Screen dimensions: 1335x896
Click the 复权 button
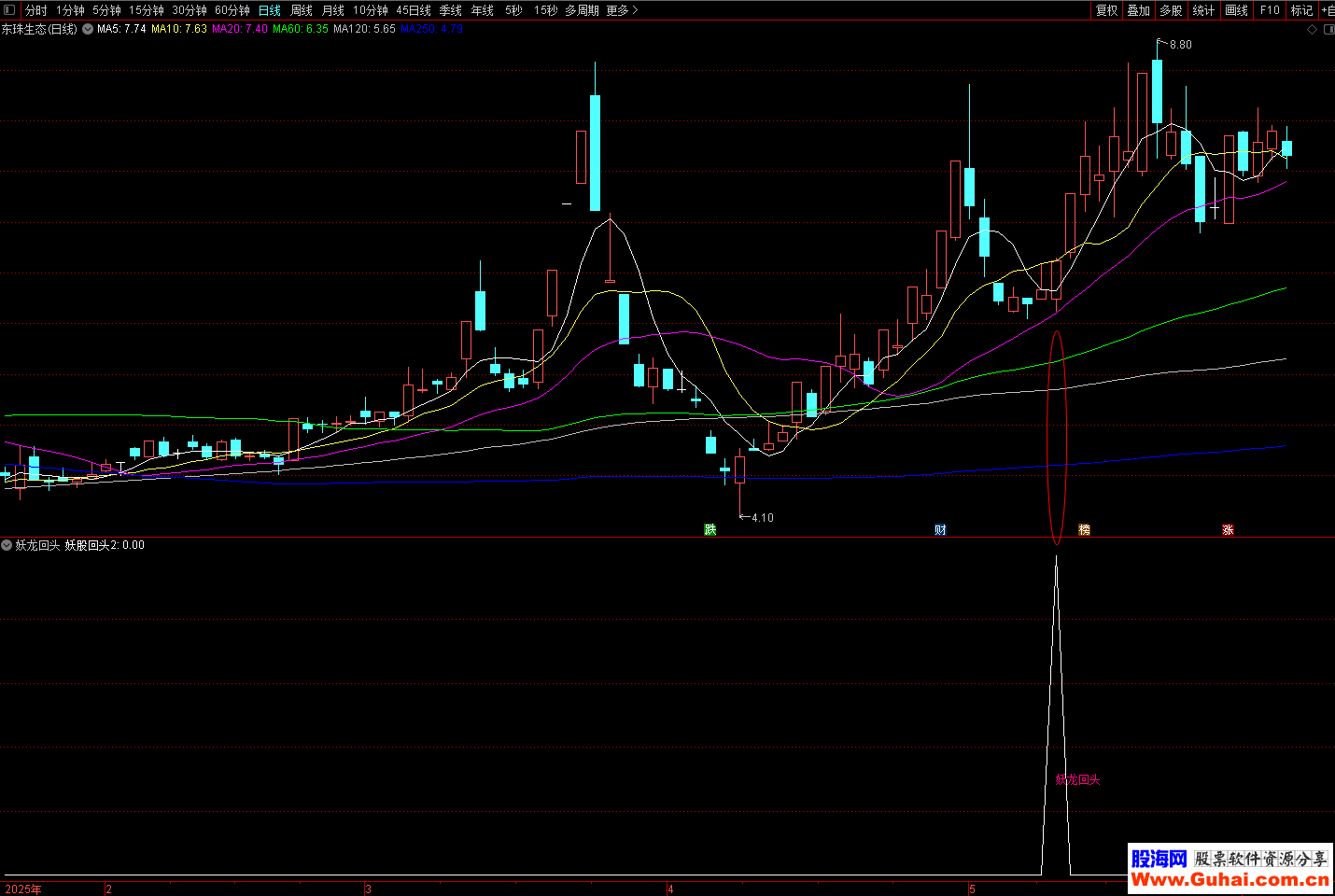[x=1107, y=10]
